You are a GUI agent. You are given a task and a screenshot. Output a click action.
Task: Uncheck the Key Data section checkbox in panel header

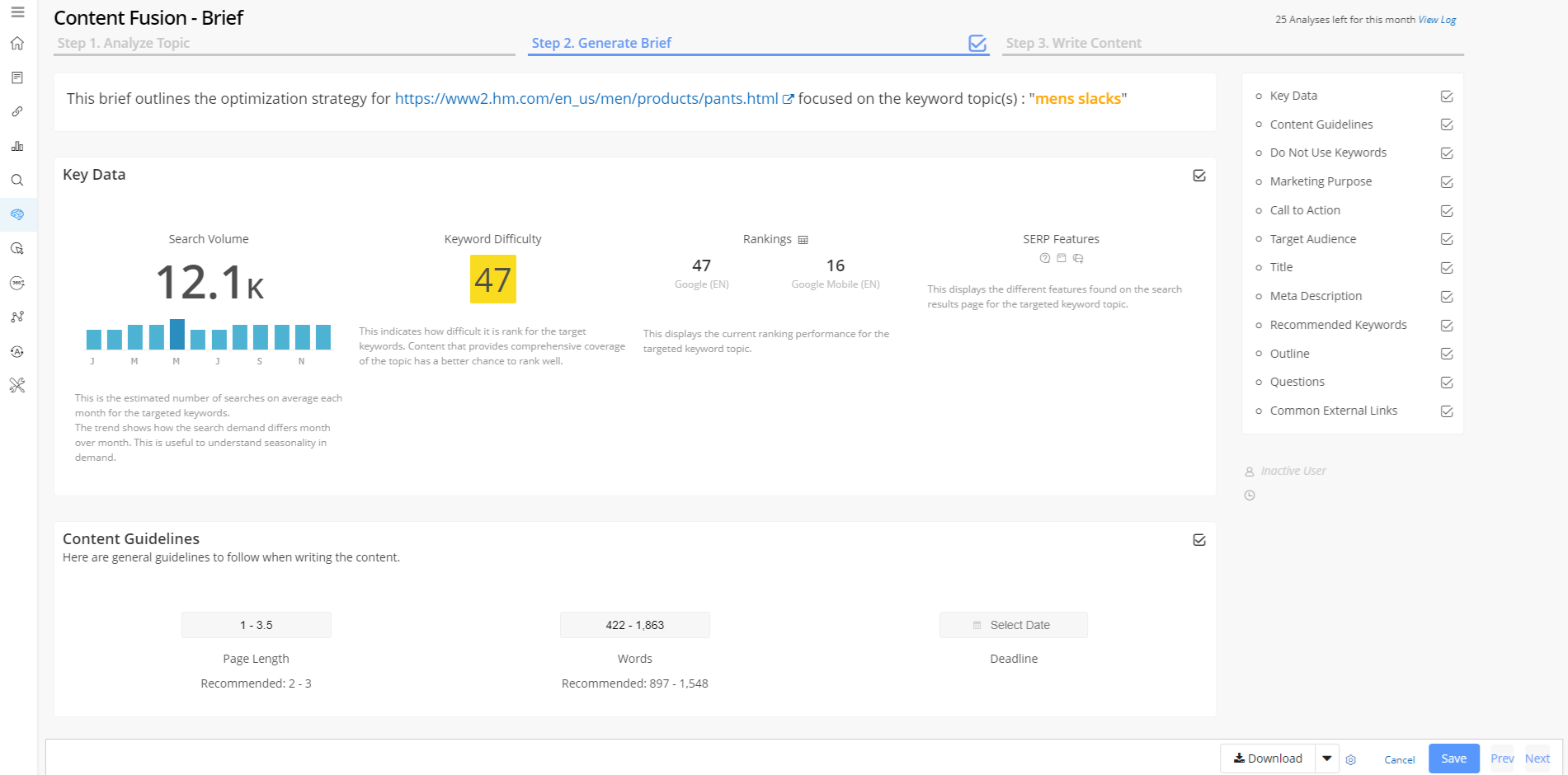[1199, 176]
